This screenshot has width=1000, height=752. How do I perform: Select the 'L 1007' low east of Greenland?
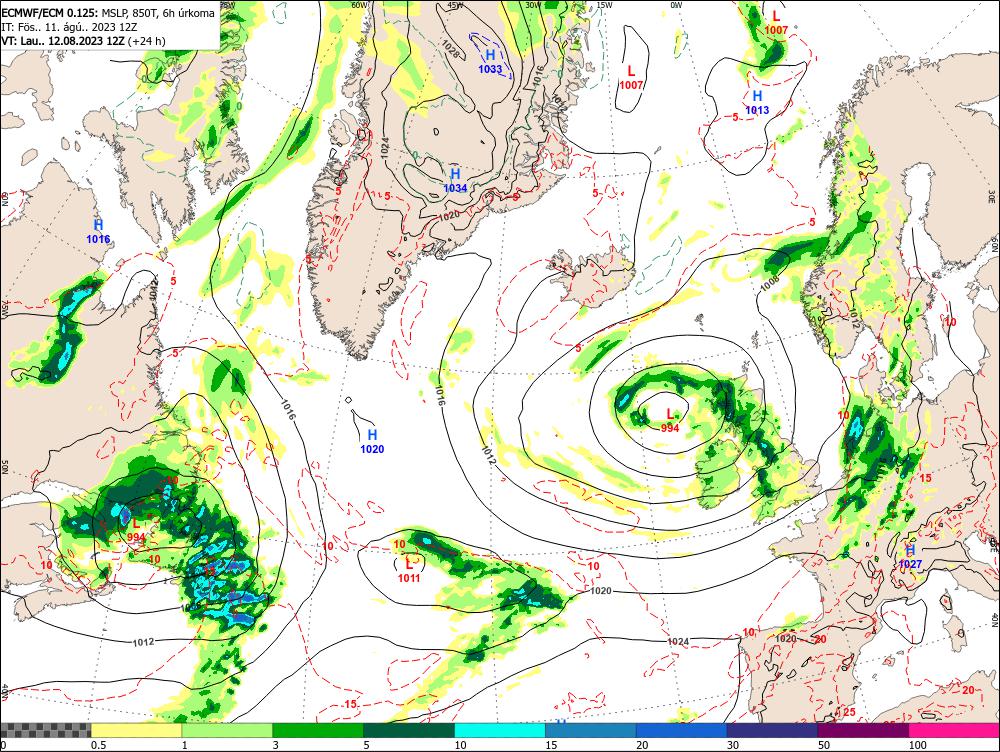pos(631,77)
